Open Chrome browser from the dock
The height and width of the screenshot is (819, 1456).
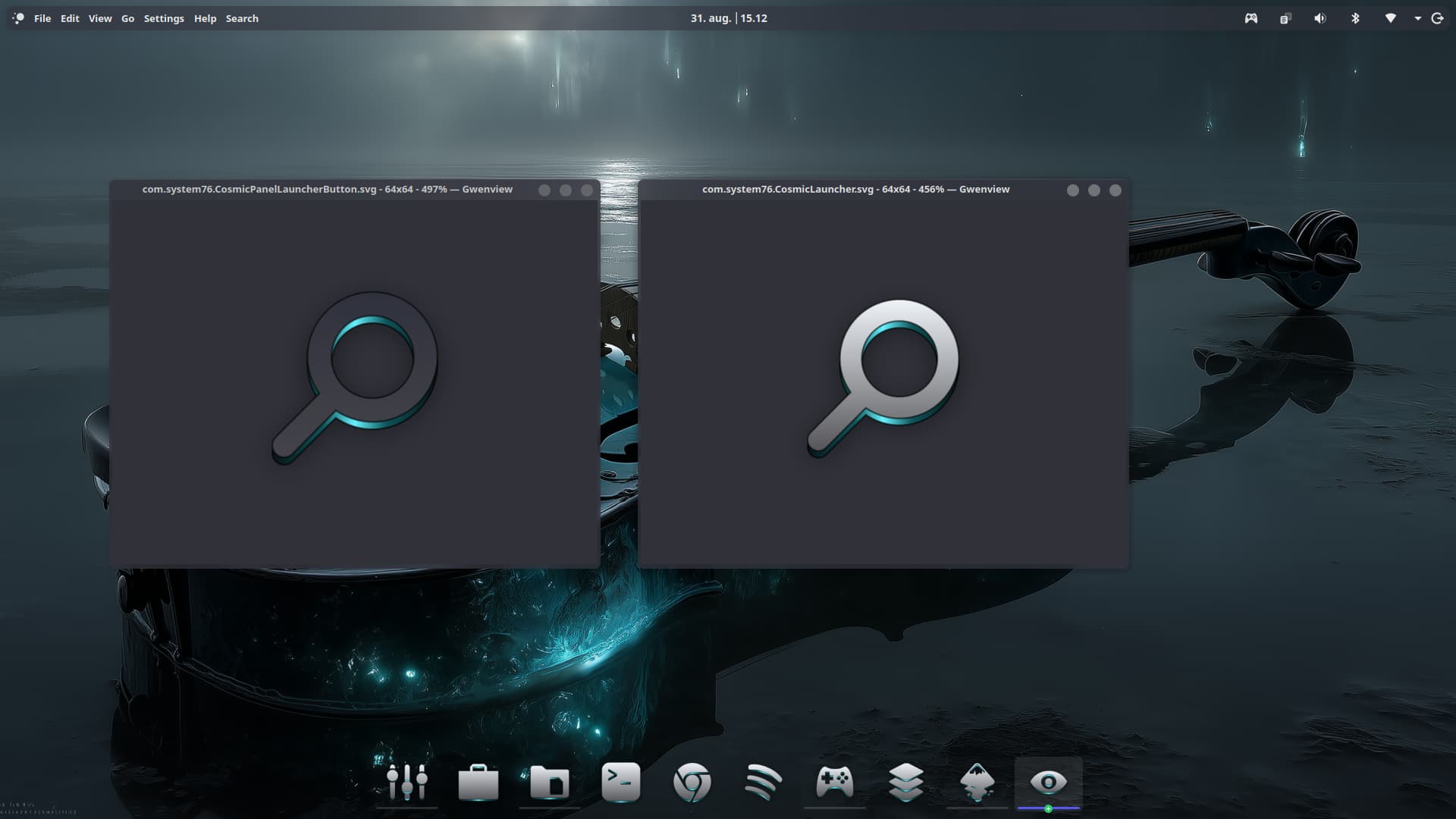[692, 782]
